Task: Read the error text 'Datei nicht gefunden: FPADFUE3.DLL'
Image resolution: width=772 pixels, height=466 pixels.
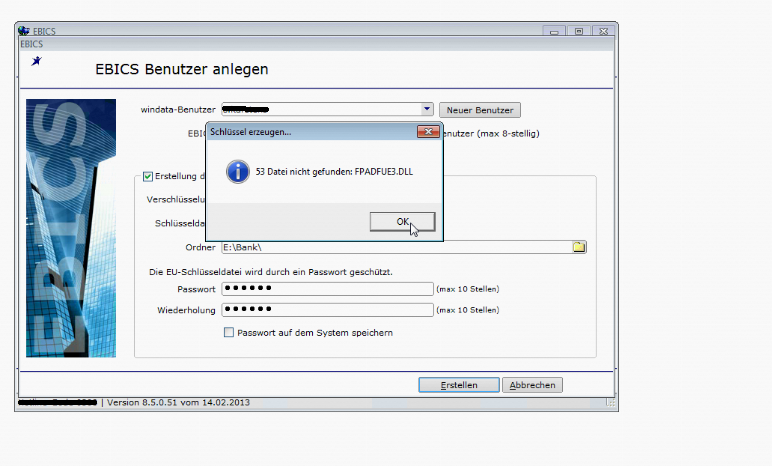Action: 339,171
